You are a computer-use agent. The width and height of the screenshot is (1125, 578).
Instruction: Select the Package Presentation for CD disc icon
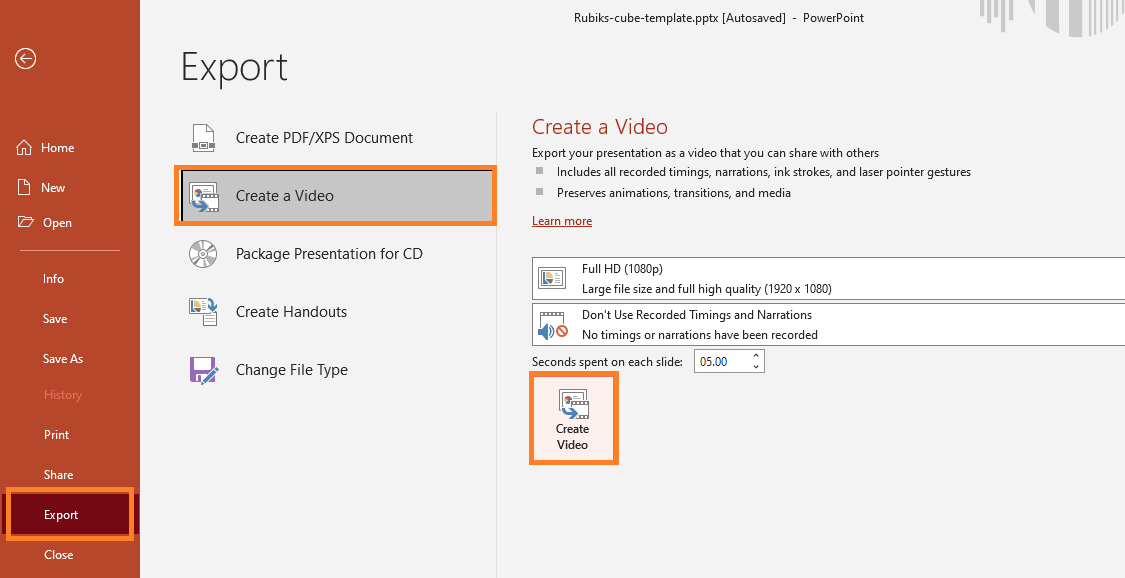pyautogui.click(x=203, y=254)
